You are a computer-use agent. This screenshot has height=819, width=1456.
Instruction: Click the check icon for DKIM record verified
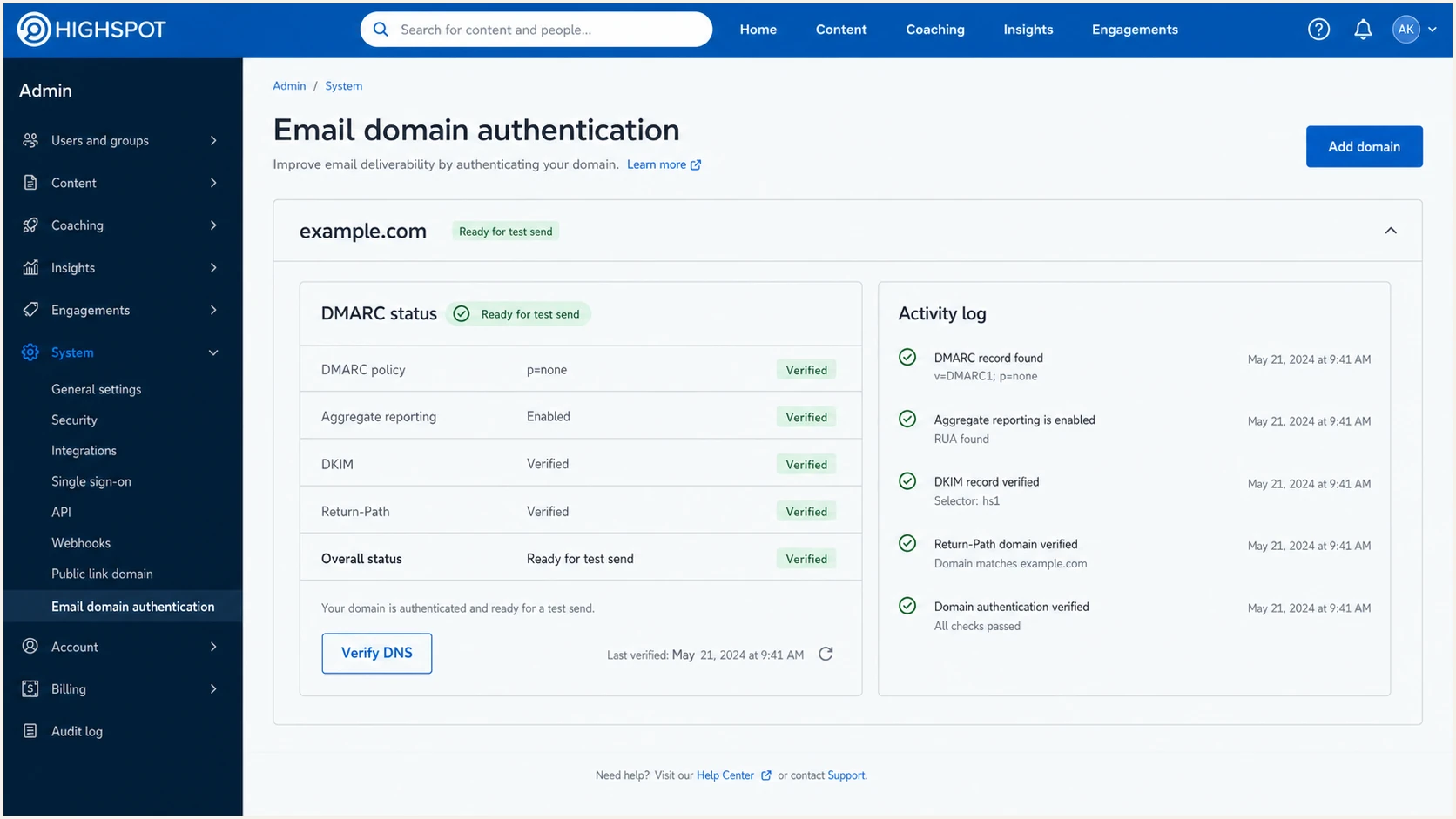coord(907,481)
